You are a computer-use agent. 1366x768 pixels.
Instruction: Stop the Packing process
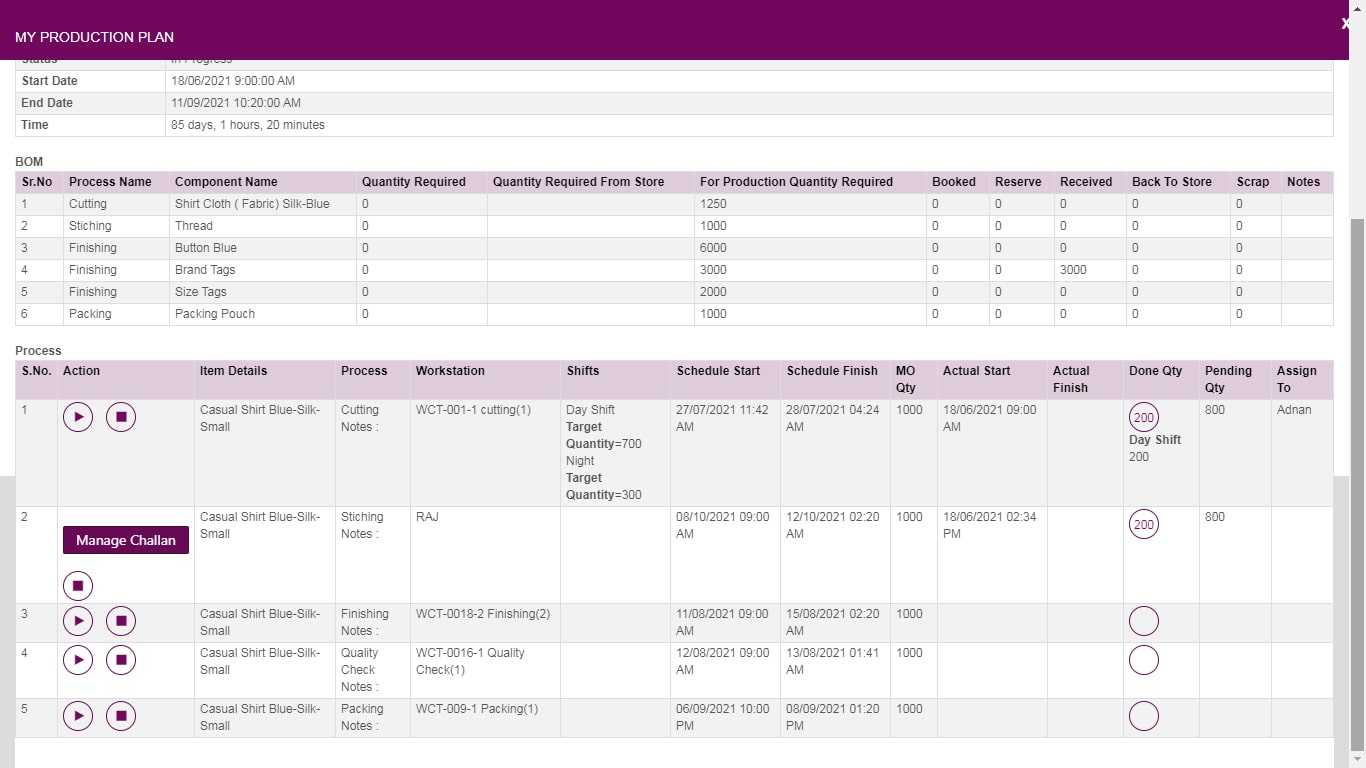coord(121,716)
